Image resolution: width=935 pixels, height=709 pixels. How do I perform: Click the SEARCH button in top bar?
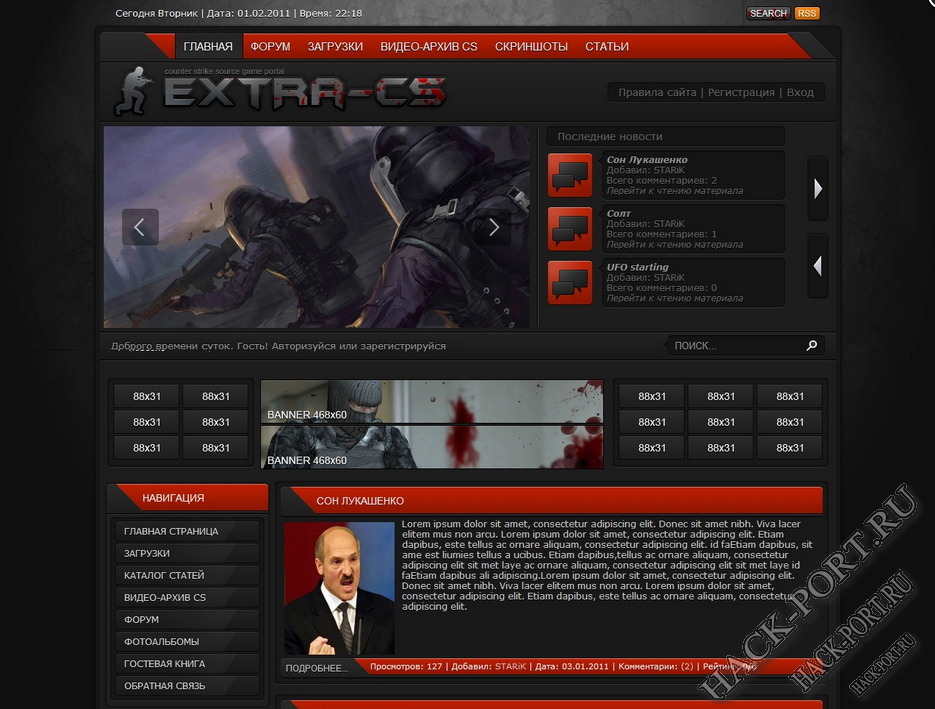click(768, 13)
